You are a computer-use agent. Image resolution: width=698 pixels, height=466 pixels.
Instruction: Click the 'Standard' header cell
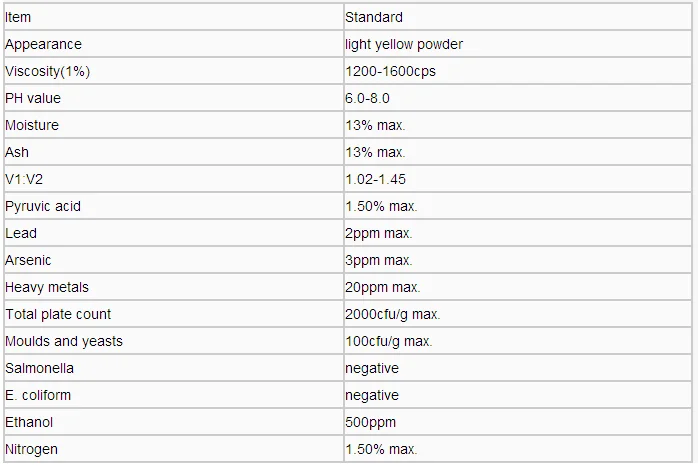374,17
